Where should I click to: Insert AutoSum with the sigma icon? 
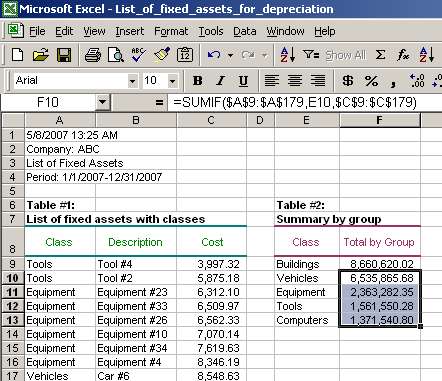point(380,55)
